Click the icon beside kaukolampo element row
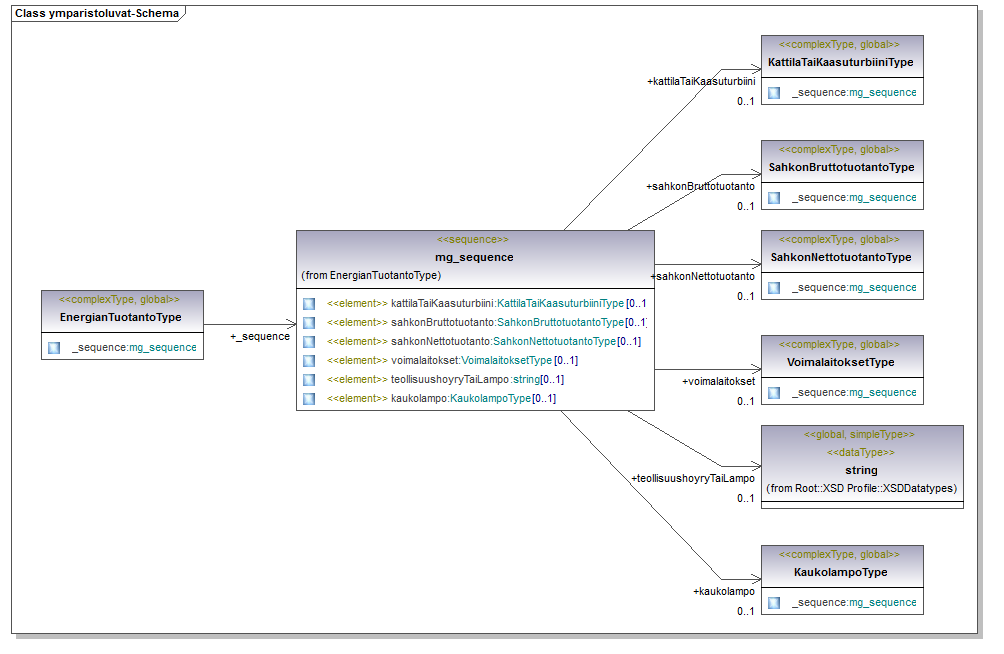Screen dimensions: 1004x654 point(309,399)
